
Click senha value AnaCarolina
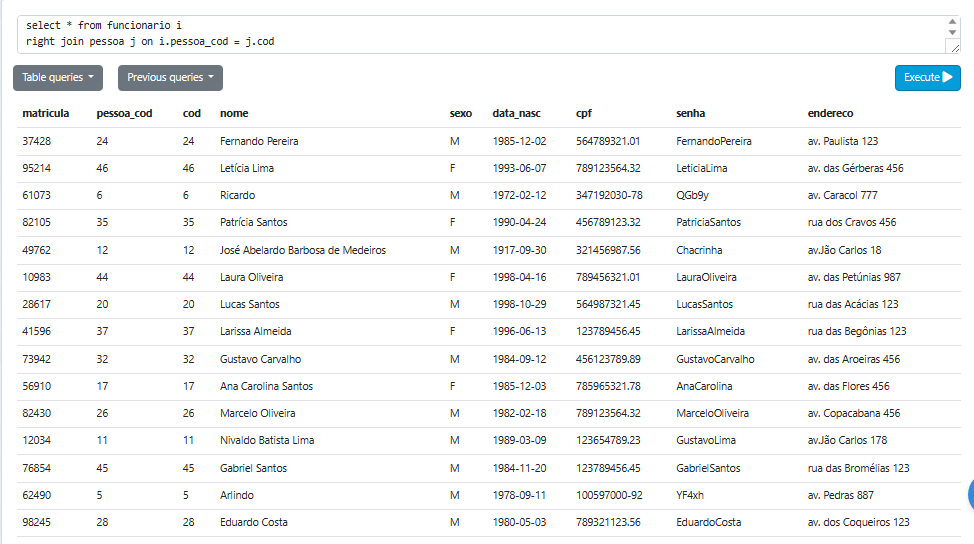pyautogui.click(x=704, y=386)
